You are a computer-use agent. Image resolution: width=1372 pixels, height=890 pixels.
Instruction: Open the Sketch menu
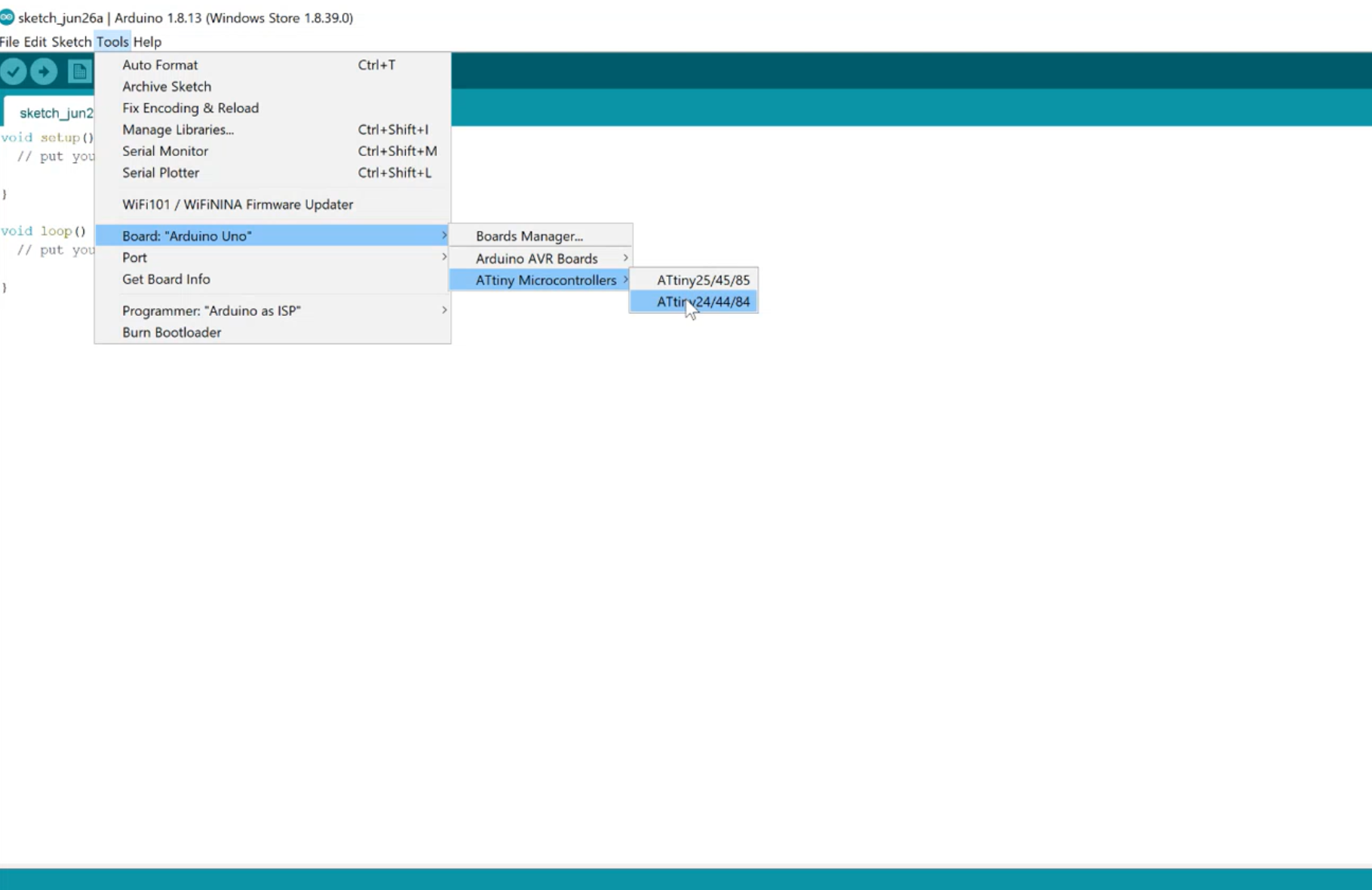point(71,41)
